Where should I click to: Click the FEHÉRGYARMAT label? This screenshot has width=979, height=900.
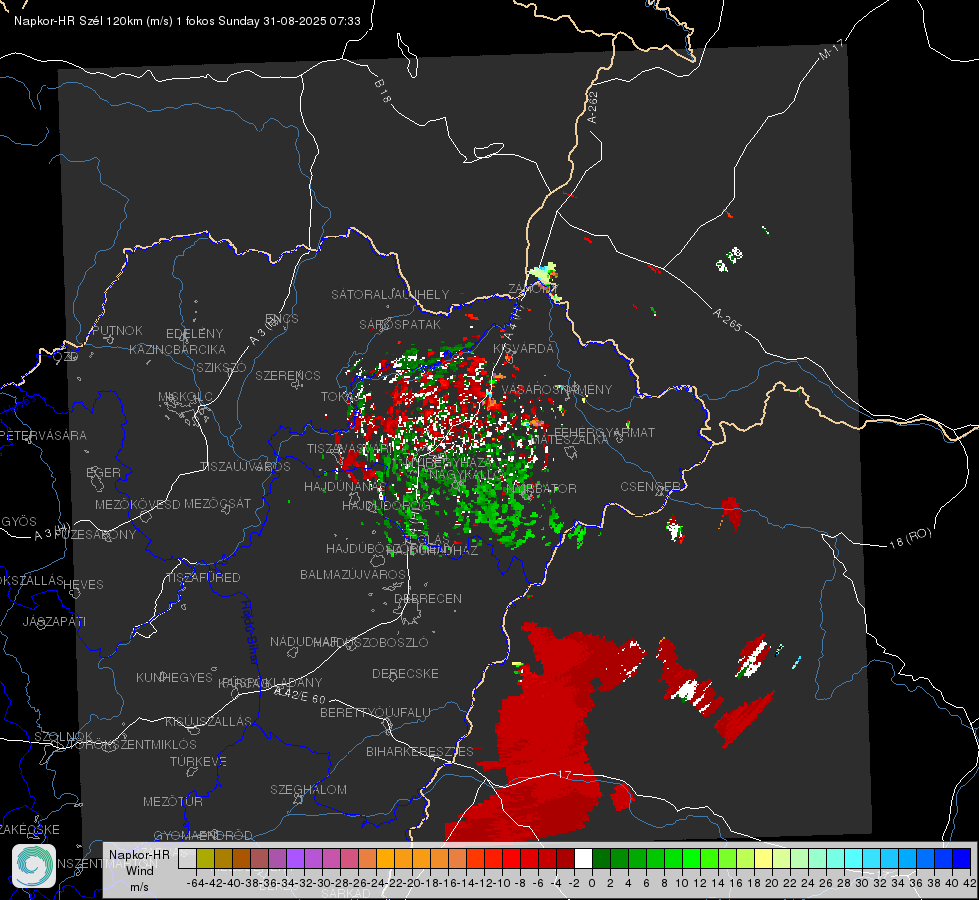(x=604, y=432)
